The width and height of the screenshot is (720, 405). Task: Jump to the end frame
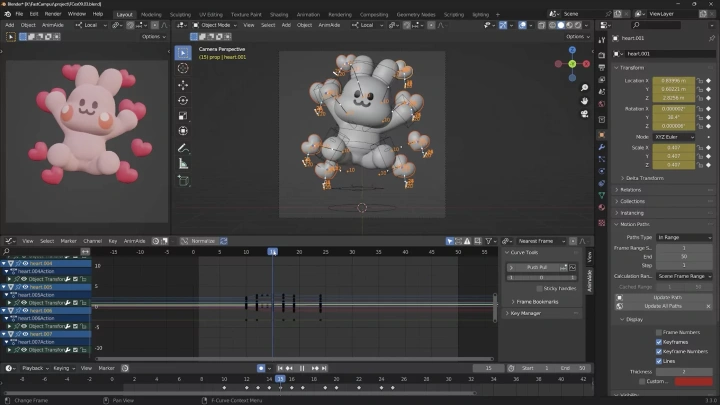click(324, 368)
